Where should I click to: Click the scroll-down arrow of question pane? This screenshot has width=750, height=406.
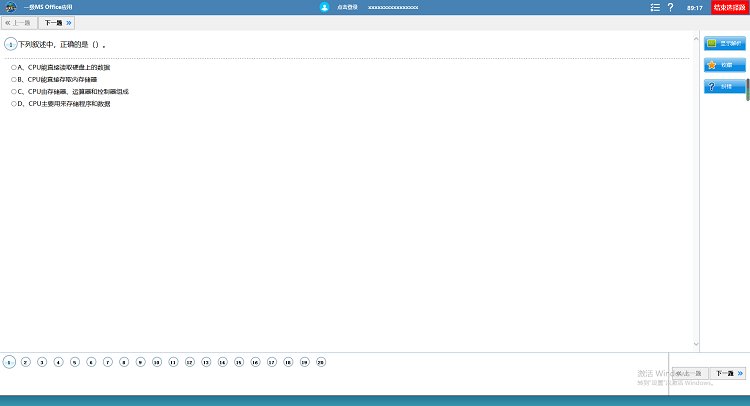(696, 344)
